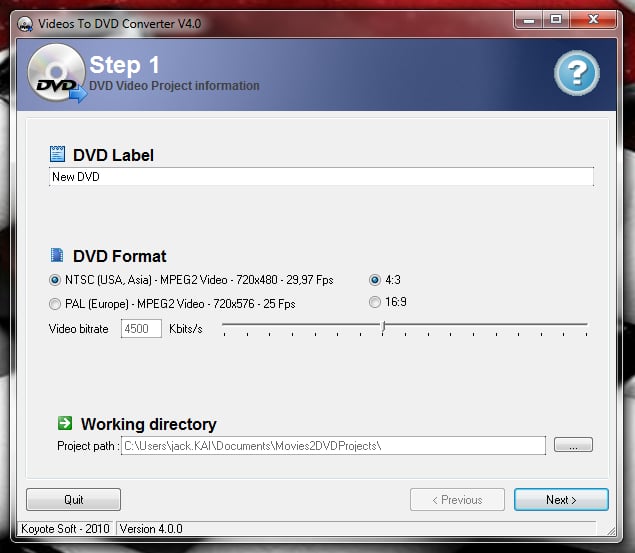Click the Project path field
This screenshot has height=553, width=635.
click(x=333, y=446)
